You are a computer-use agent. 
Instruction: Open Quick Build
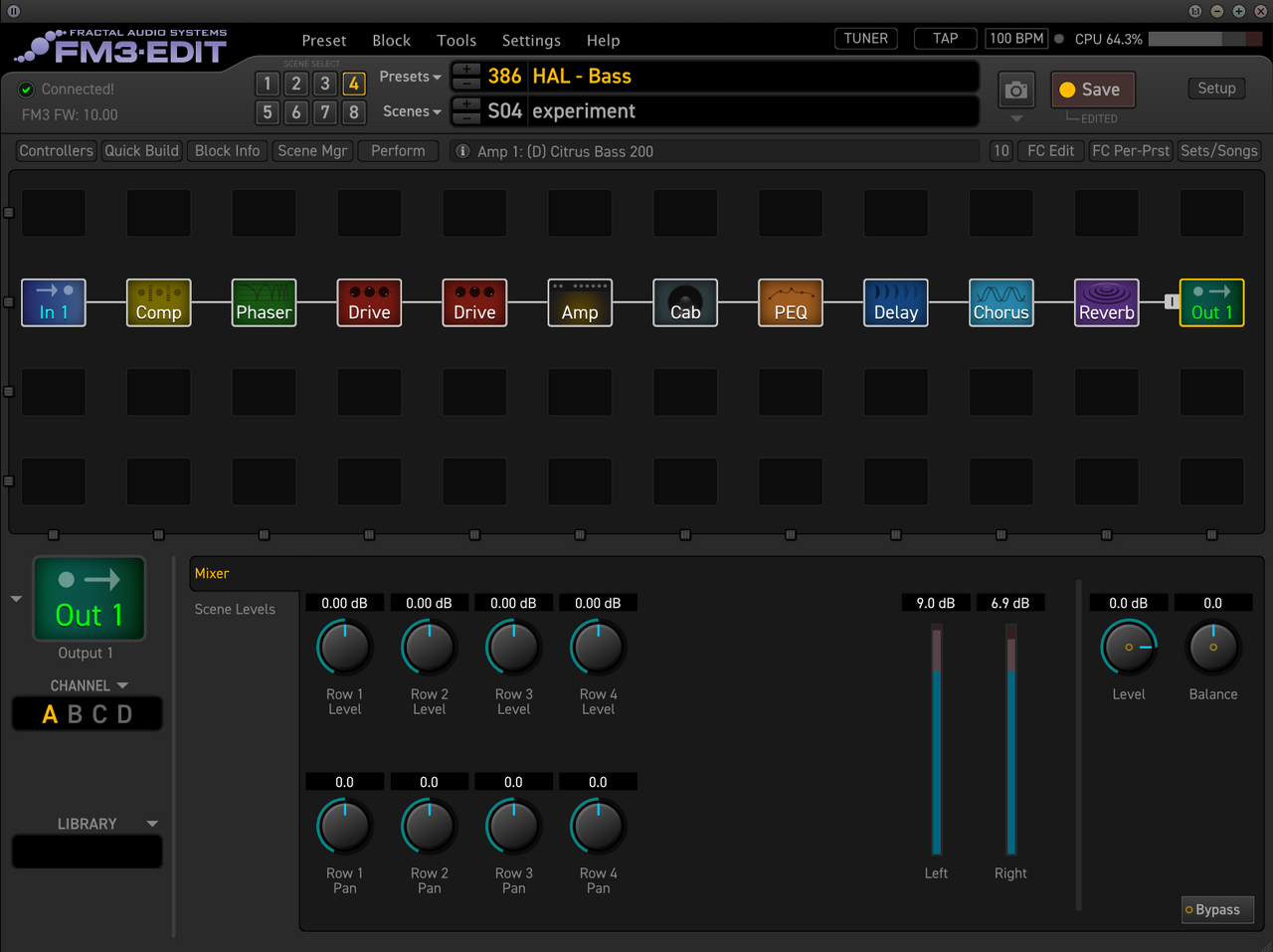pos(142,151)
